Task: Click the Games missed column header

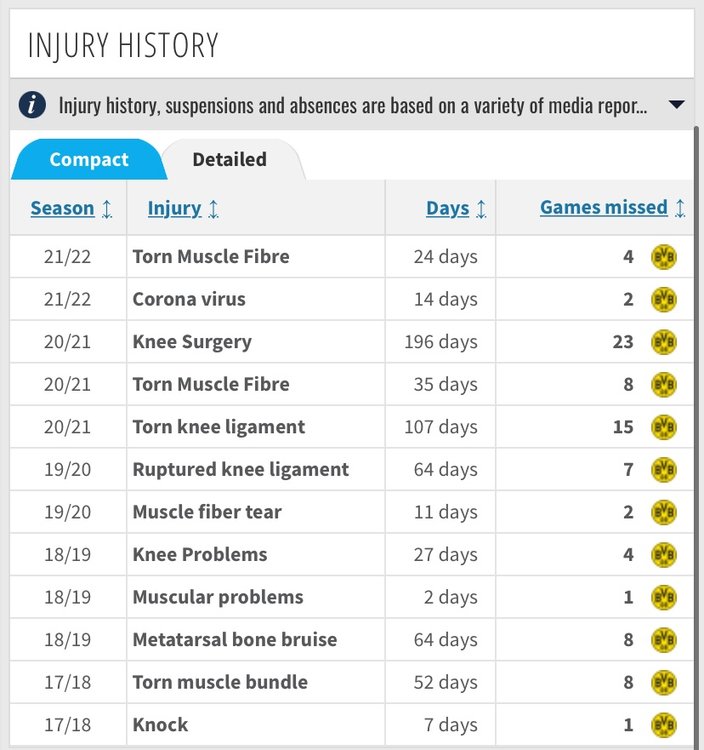Action: [604, 208]
